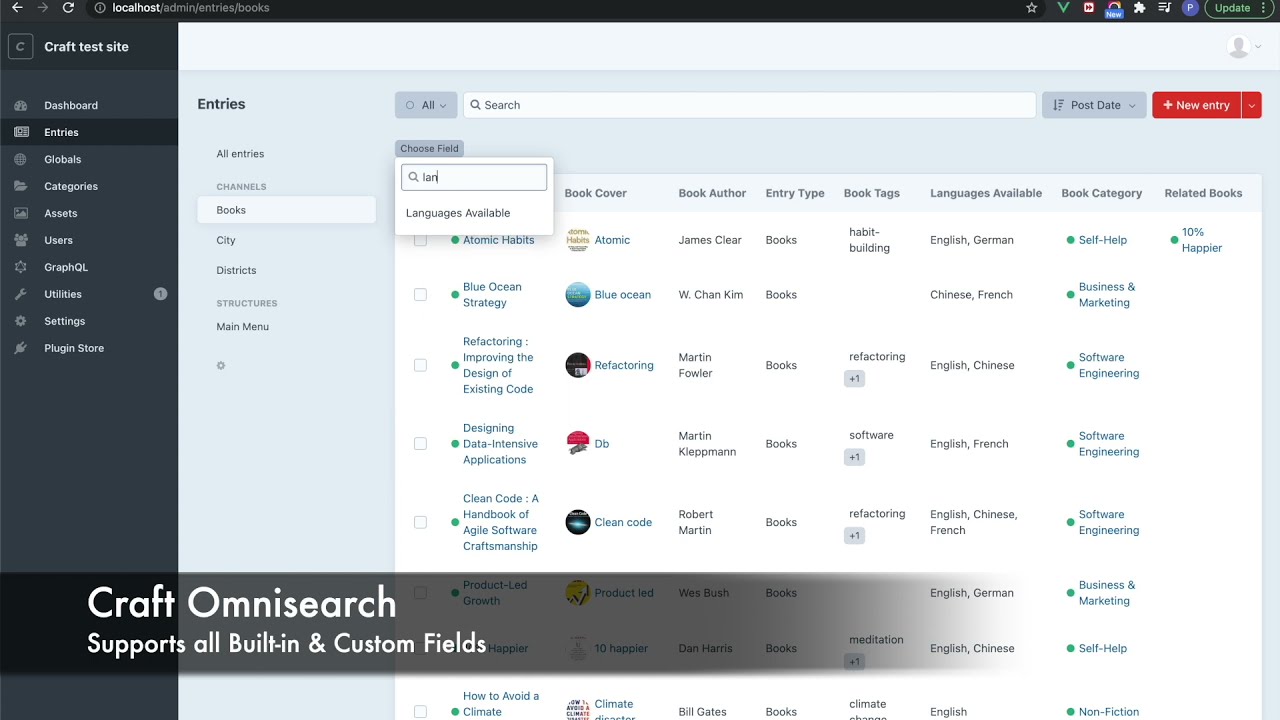This screenshot has height=720, width=1280.
Task: Open Business & Marketing for Blue Ocean
Action: (1106, 295)
